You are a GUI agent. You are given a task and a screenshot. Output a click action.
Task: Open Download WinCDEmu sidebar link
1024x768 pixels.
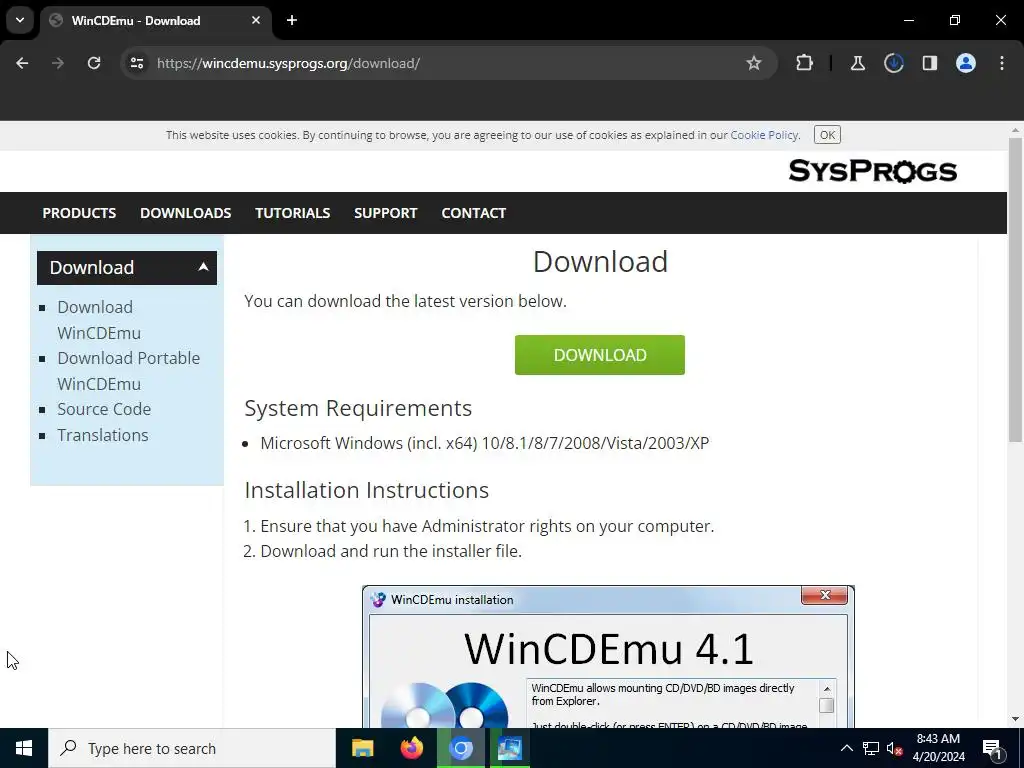[x=99, y=320]
